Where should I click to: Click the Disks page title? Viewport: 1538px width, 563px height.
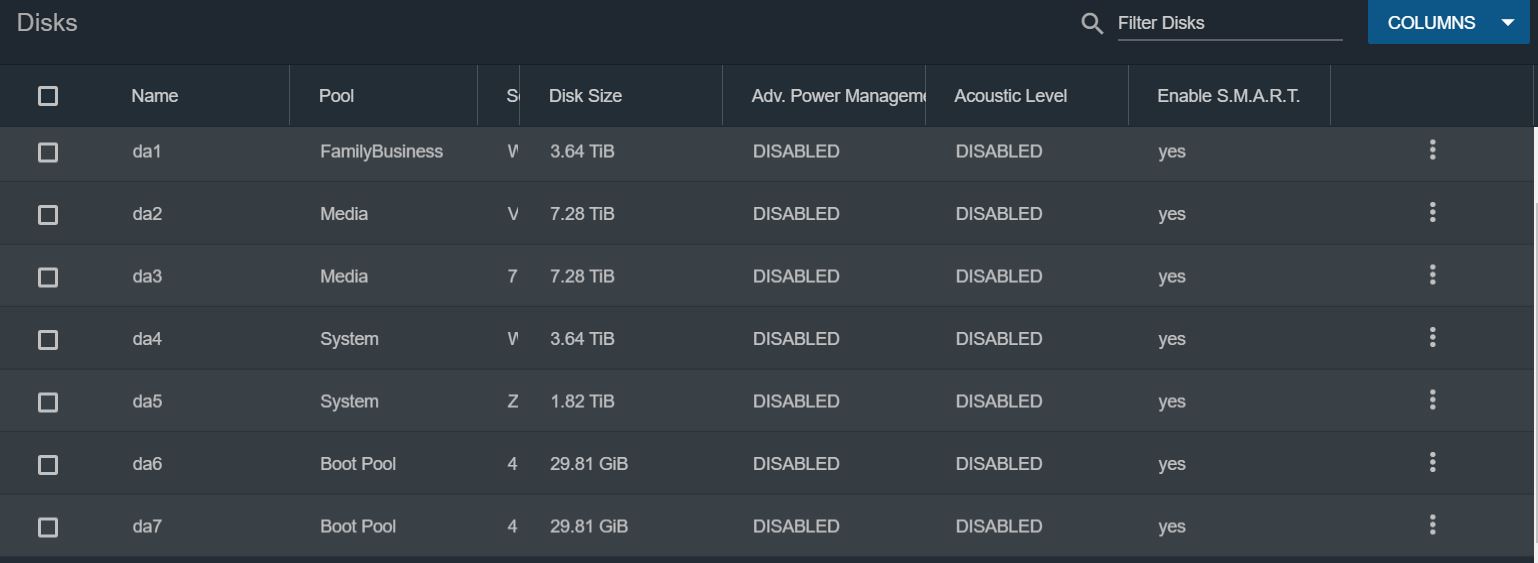47,23
